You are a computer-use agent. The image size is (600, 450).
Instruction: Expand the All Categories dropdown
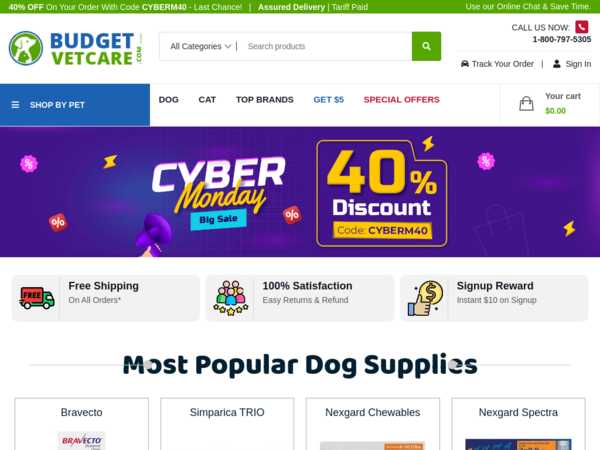(x=201, y=46)
